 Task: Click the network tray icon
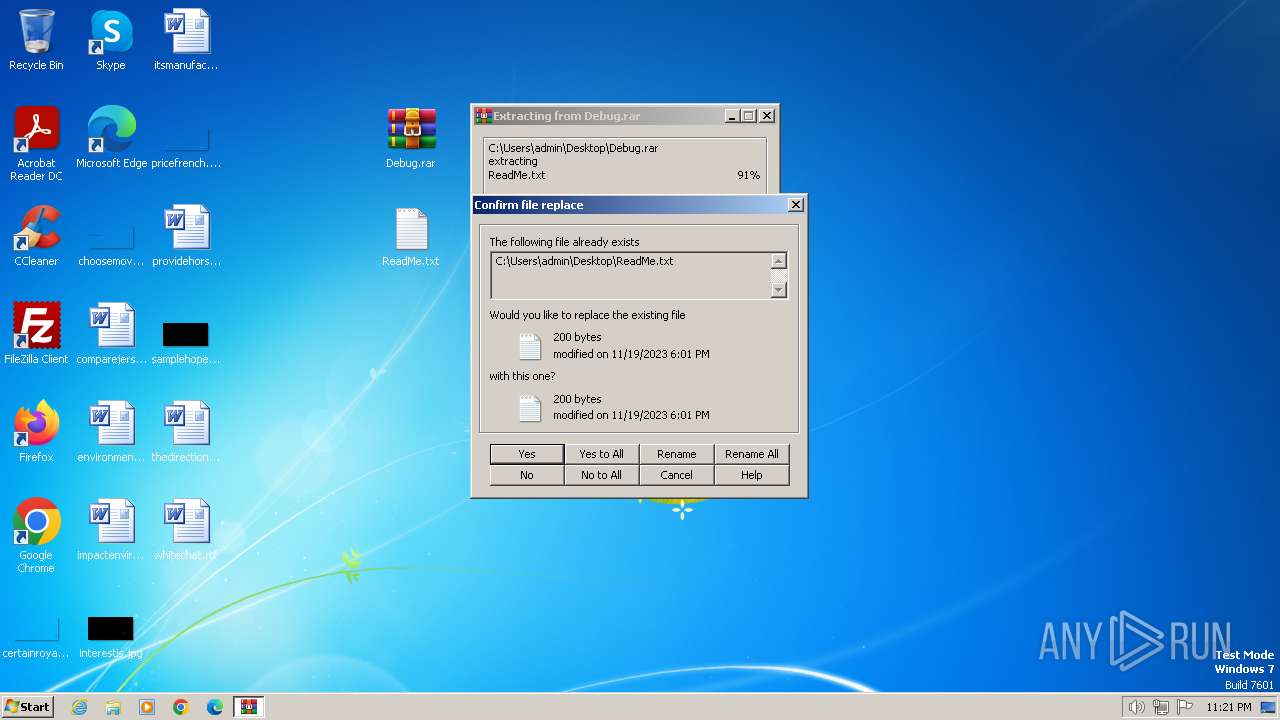coord(1161,707)
